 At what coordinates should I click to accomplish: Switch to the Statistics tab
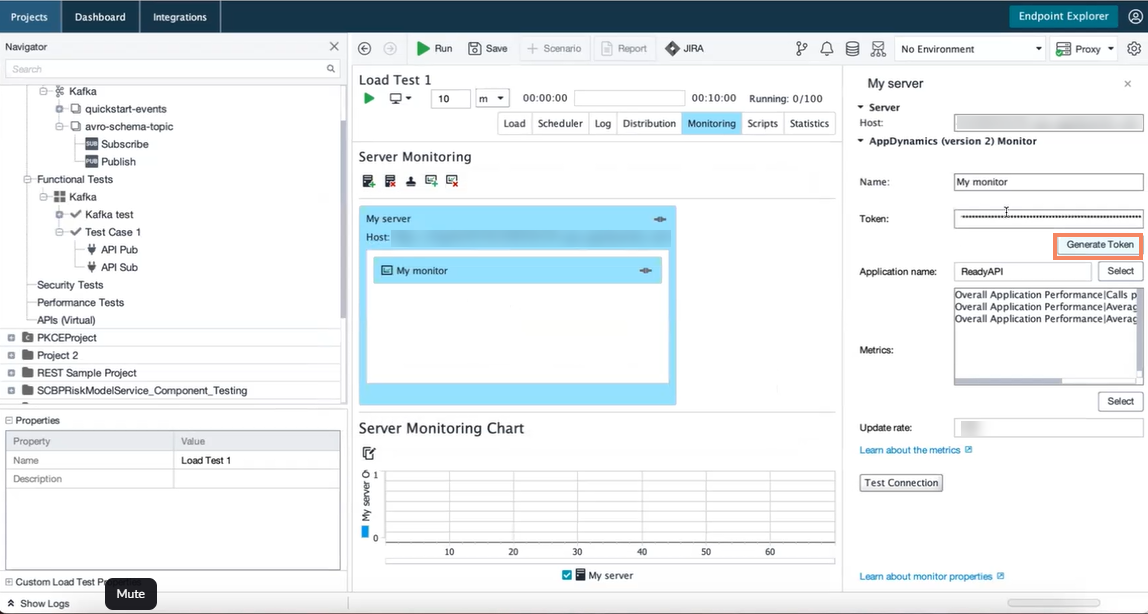click(809, 123)
